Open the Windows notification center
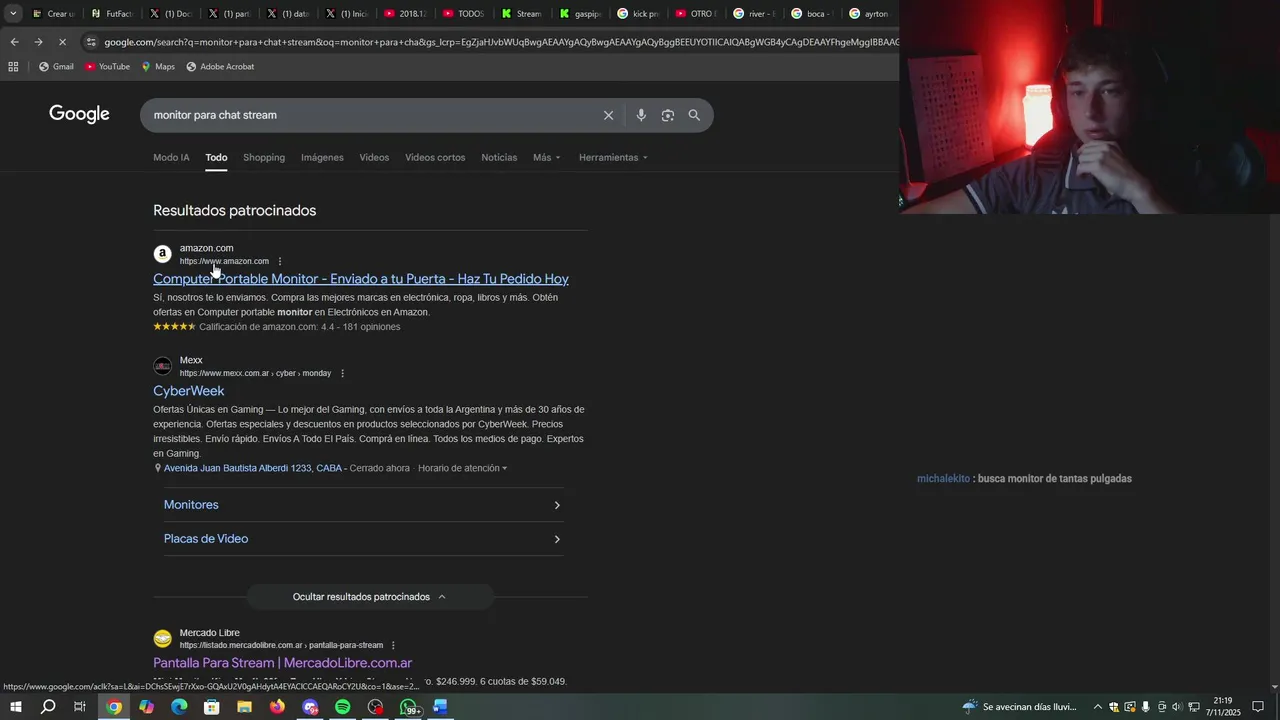 [1258, 707]
